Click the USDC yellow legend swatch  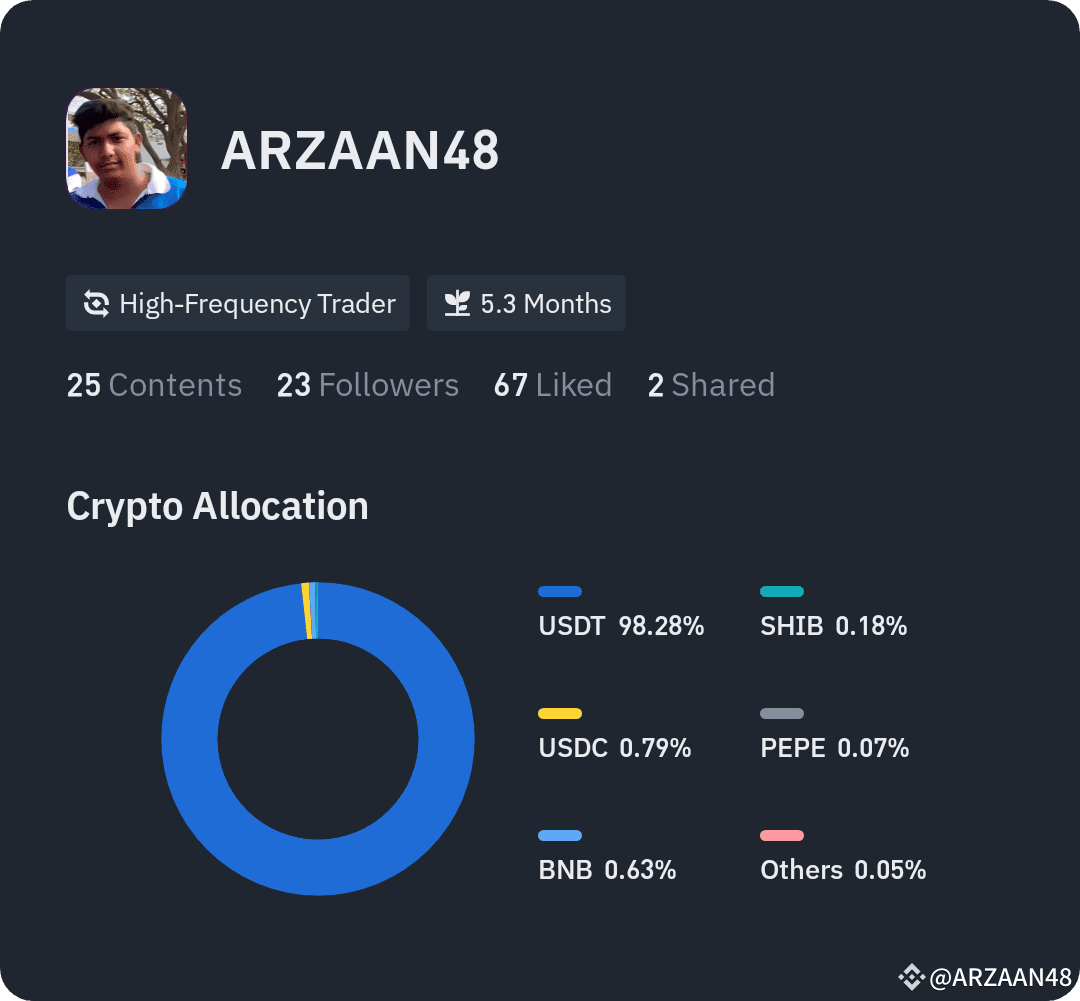point(560,713)
